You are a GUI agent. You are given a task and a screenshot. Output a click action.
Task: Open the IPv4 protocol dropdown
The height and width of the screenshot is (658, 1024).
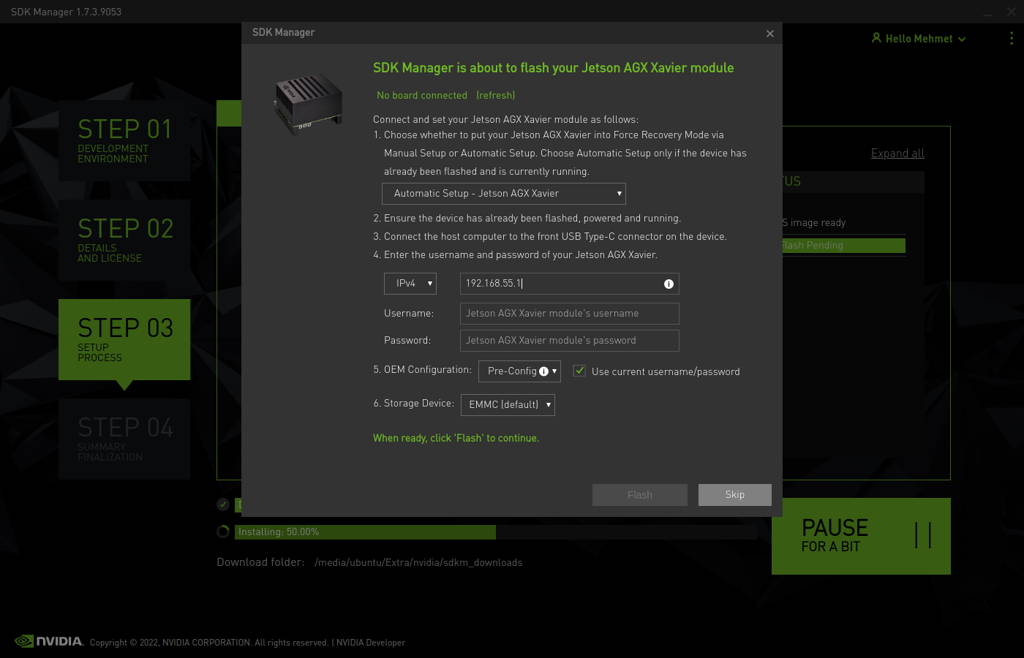[x=410, y=283]
